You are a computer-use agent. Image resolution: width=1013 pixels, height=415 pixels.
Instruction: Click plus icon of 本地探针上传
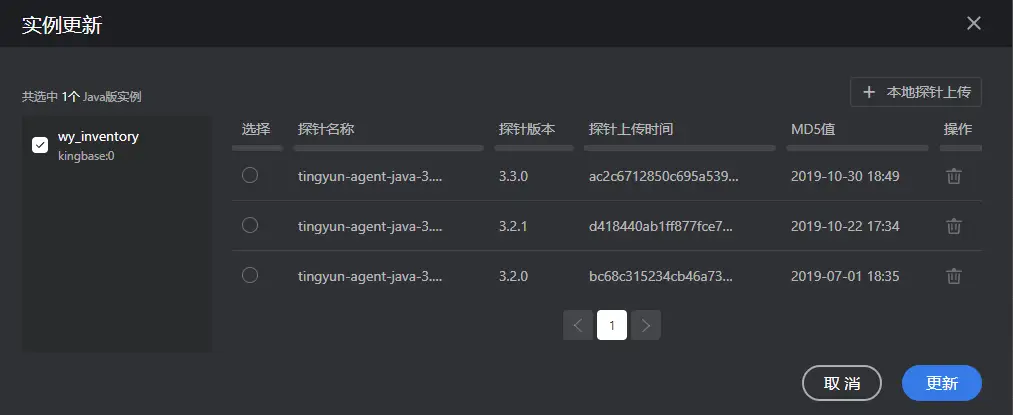point(869,92)
